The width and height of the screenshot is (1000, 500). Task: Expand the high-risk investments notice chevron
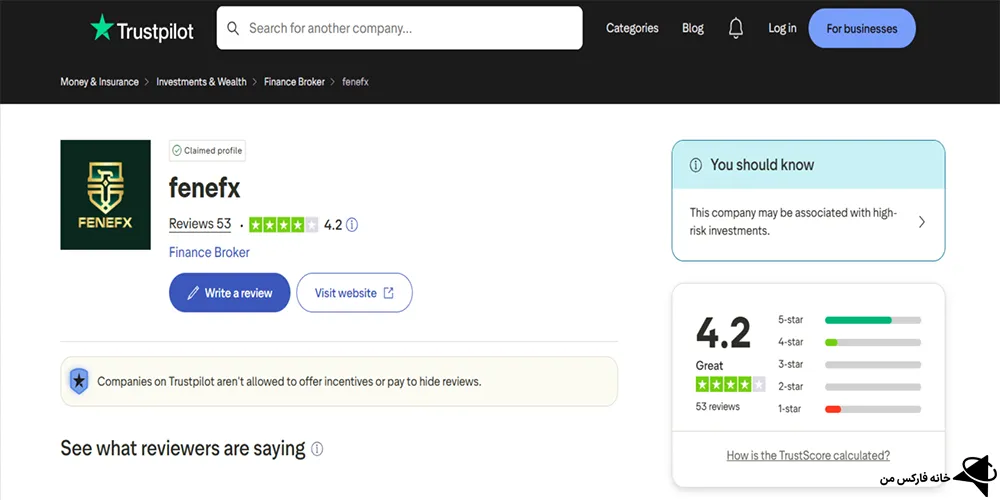921,222
